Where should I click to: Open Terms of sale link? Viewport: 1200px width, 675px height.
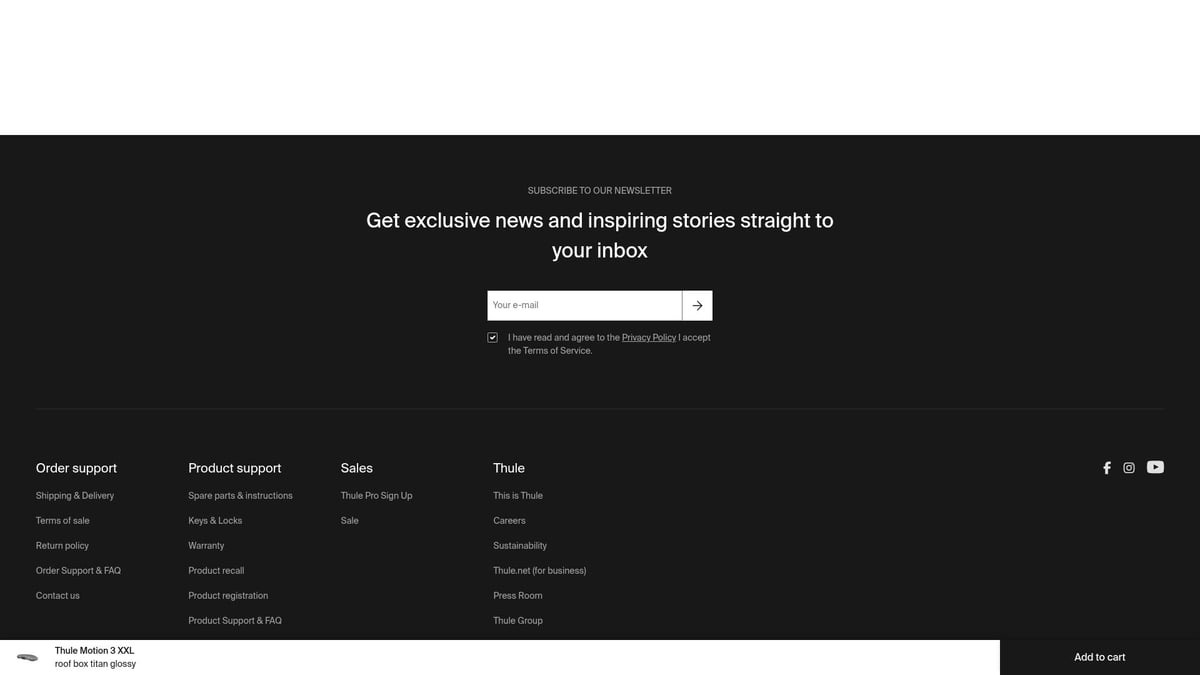click(62, 521)
